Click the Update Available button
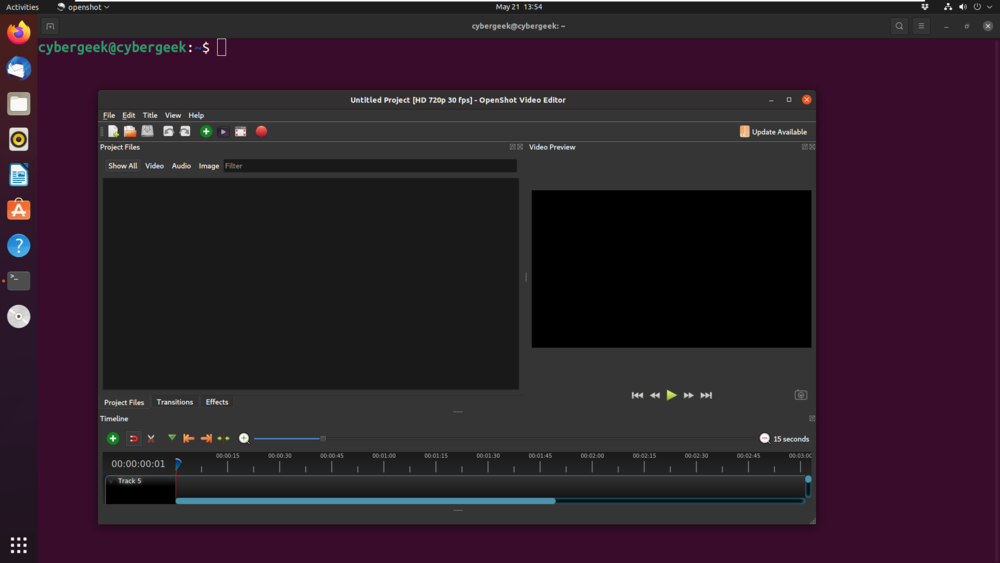The image size is (1000, 563). [x=773, y=132]
